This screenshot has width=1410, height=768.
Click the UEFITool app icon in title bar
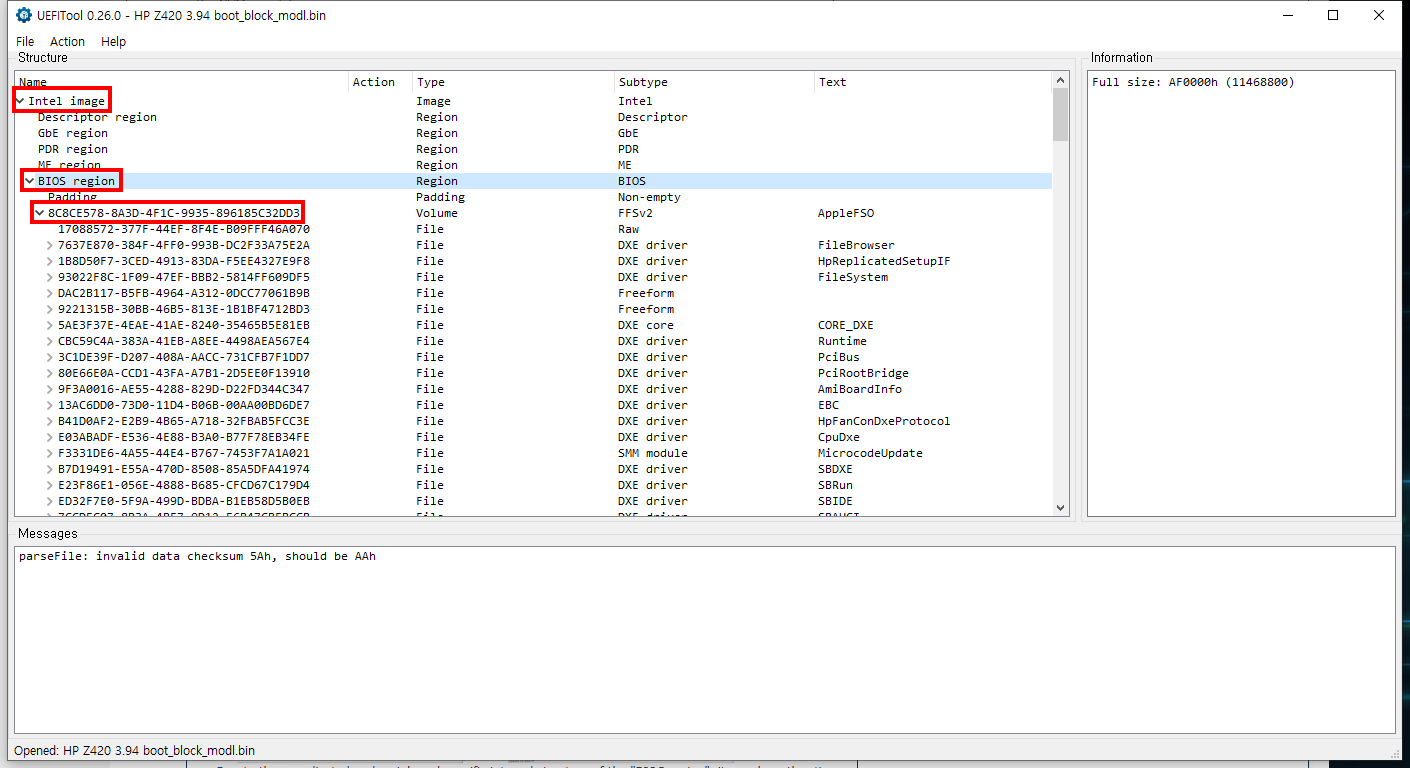pyautogui.click(x=23, y=15)
